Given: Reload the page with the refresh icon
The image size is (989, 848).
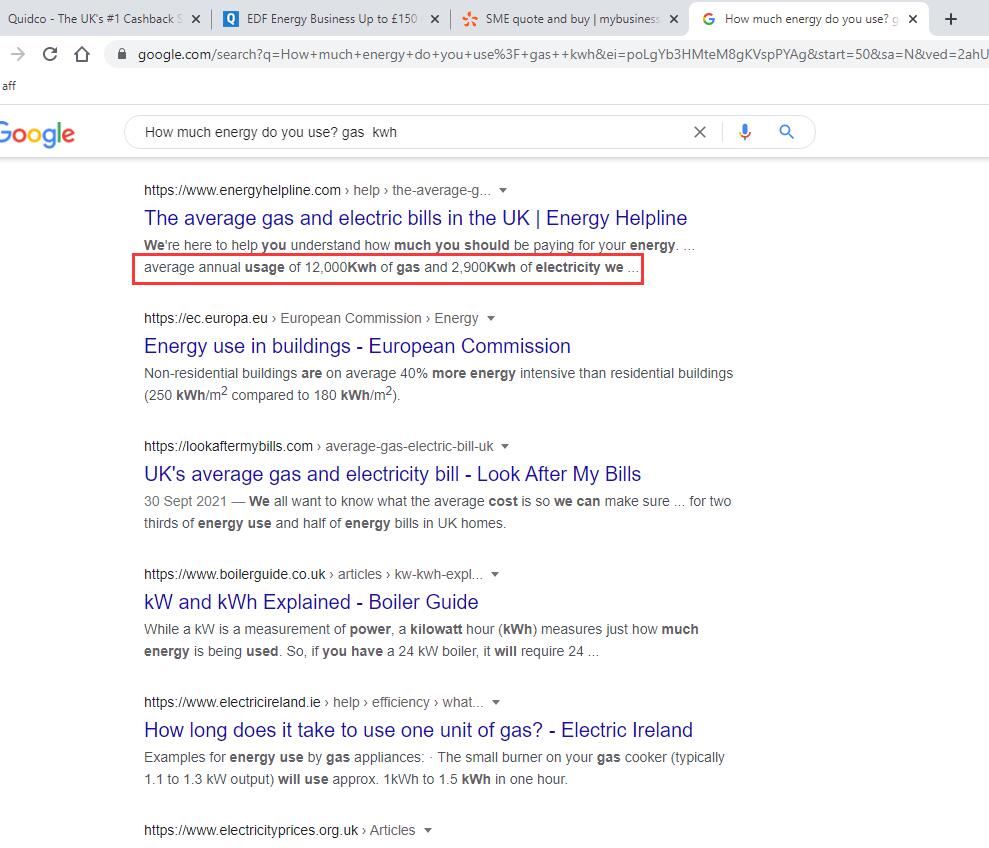Looking at the screenshot, I should (x=50, y=54).
